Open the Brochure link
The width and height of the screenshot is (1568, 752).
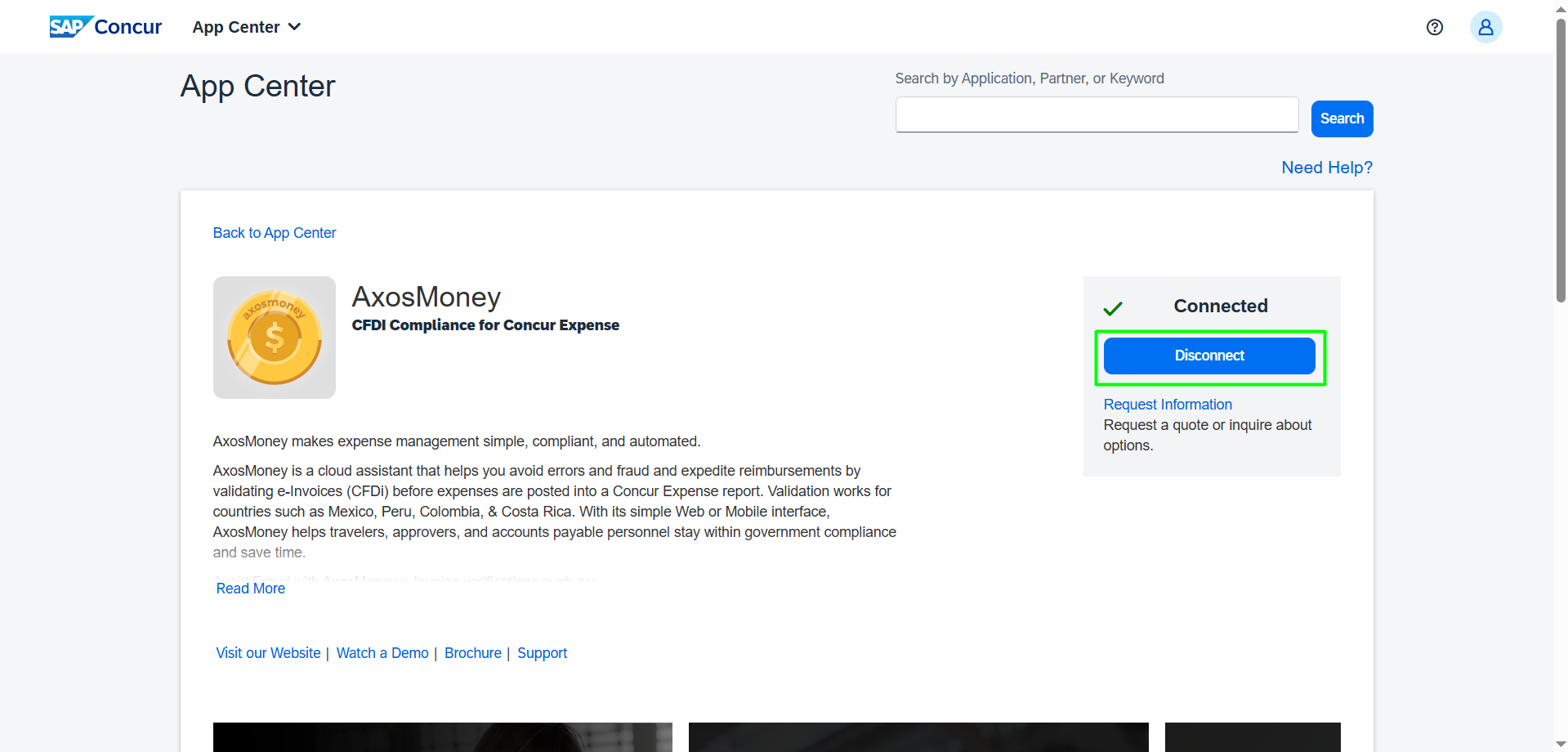473,653
